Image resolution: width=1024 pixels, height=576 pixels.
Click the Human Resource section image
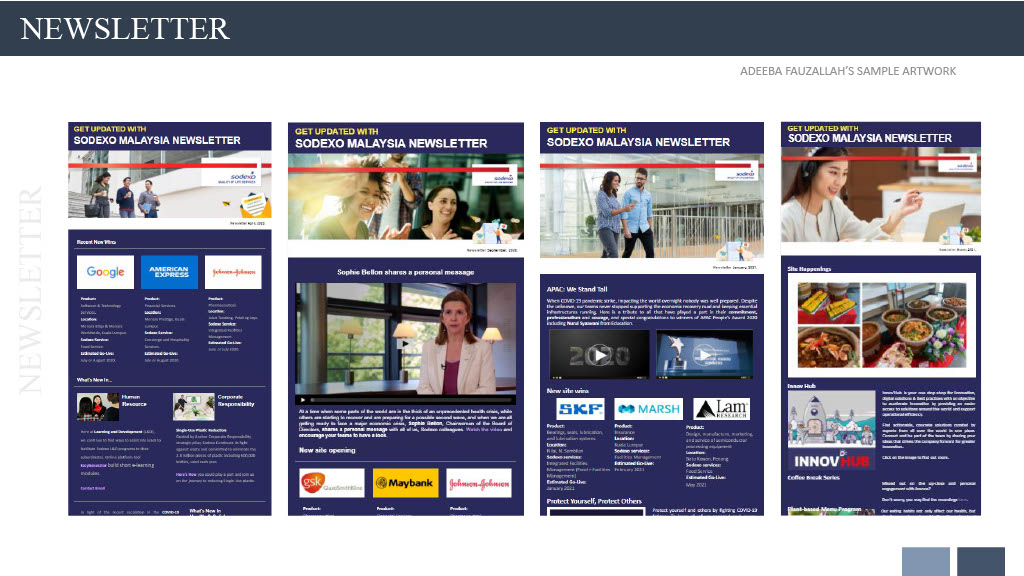click(x=97, y=405)
